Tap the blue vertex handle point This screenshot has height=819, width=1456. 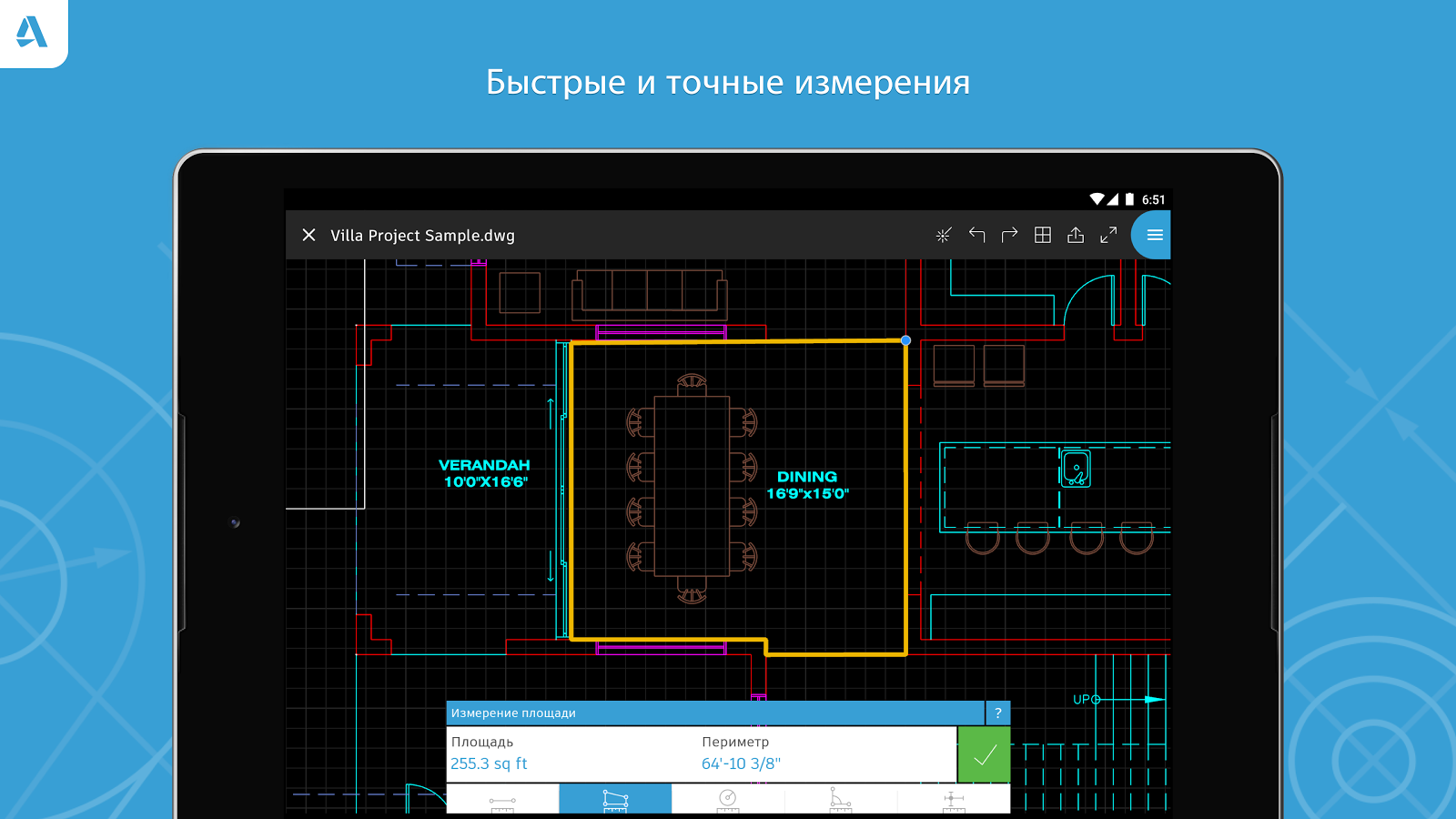(x=905, y=340)
